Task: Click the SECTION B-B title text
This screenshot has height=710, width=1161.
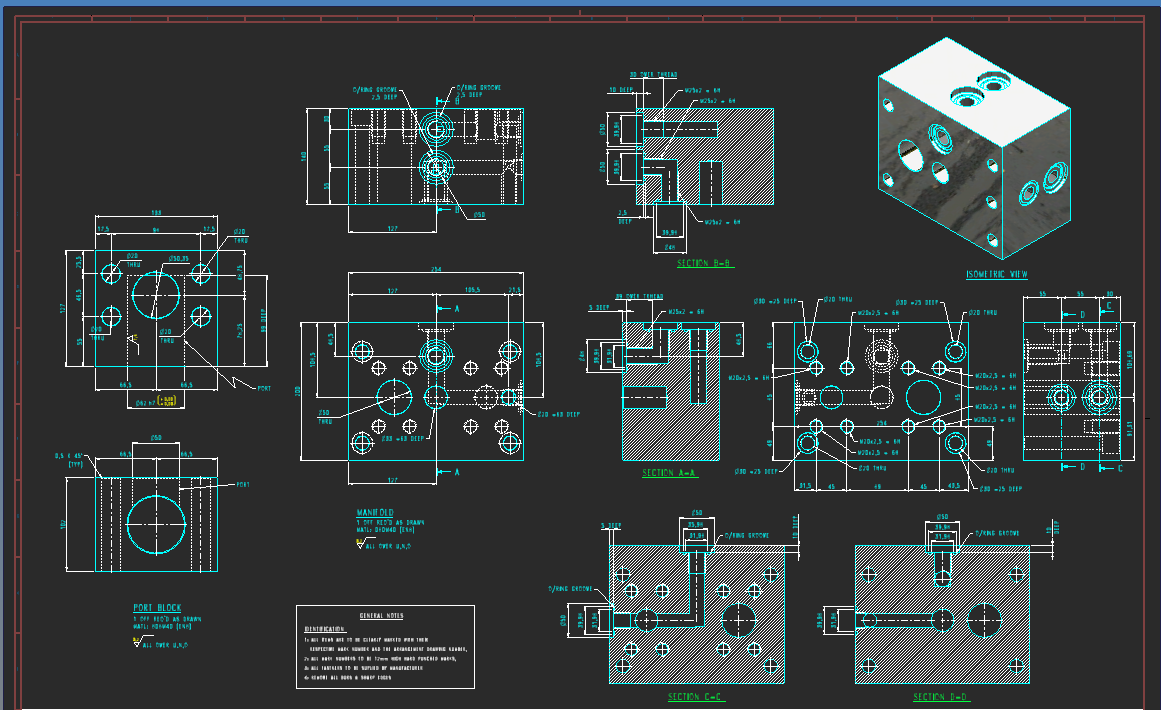Action: (704, 264)
